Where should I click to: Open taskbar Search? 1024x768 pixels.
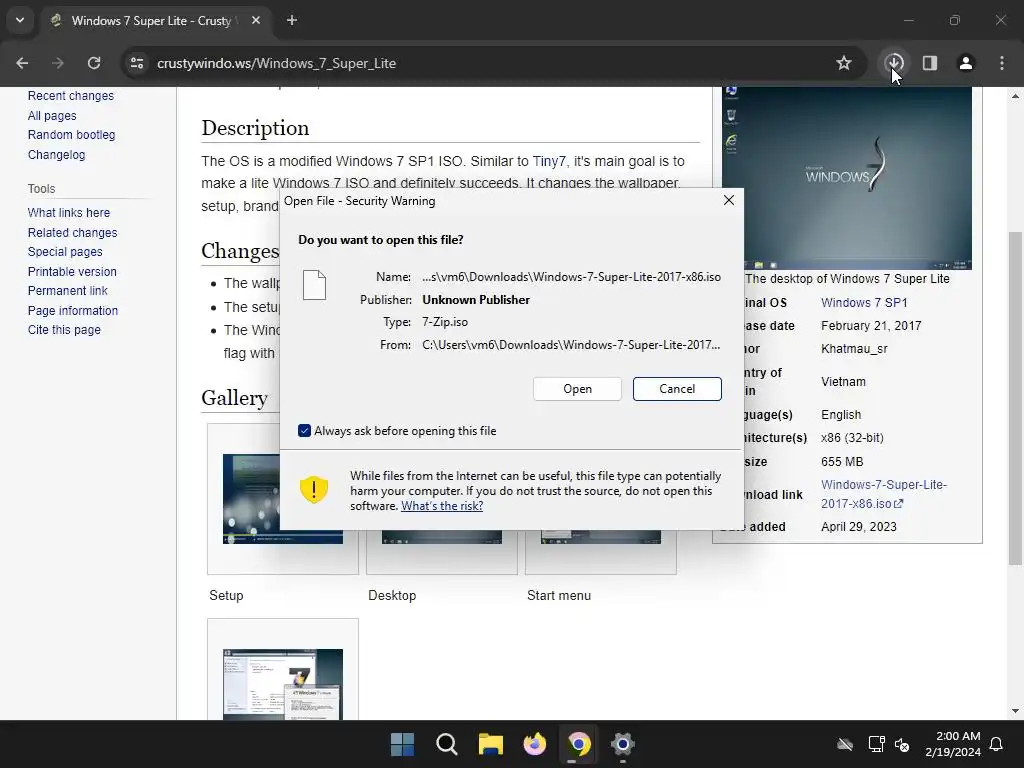click(x=447, y=744)
